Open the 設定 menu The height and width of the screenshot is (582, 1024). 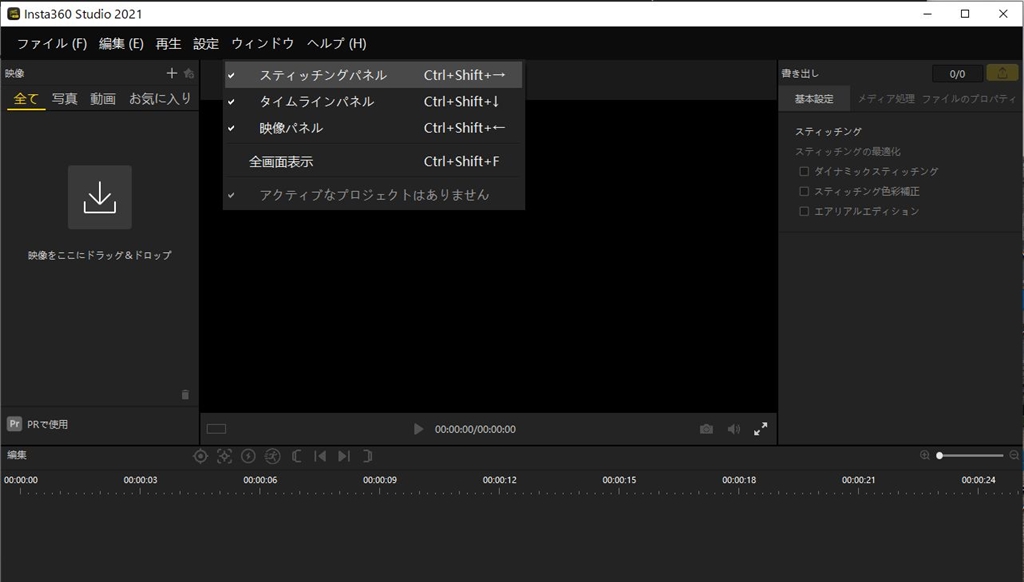tap(206, 44)
